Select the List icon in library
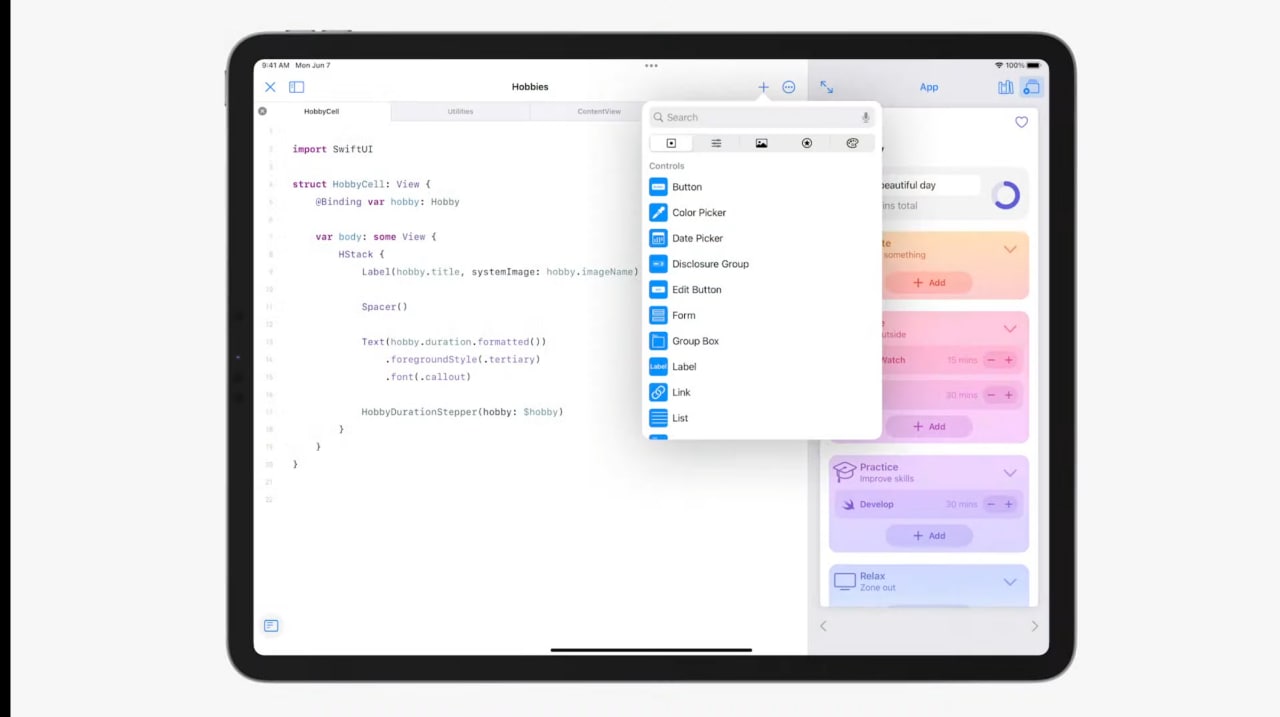The height and width of the screenshot is (717, 1280). point(658,418)
